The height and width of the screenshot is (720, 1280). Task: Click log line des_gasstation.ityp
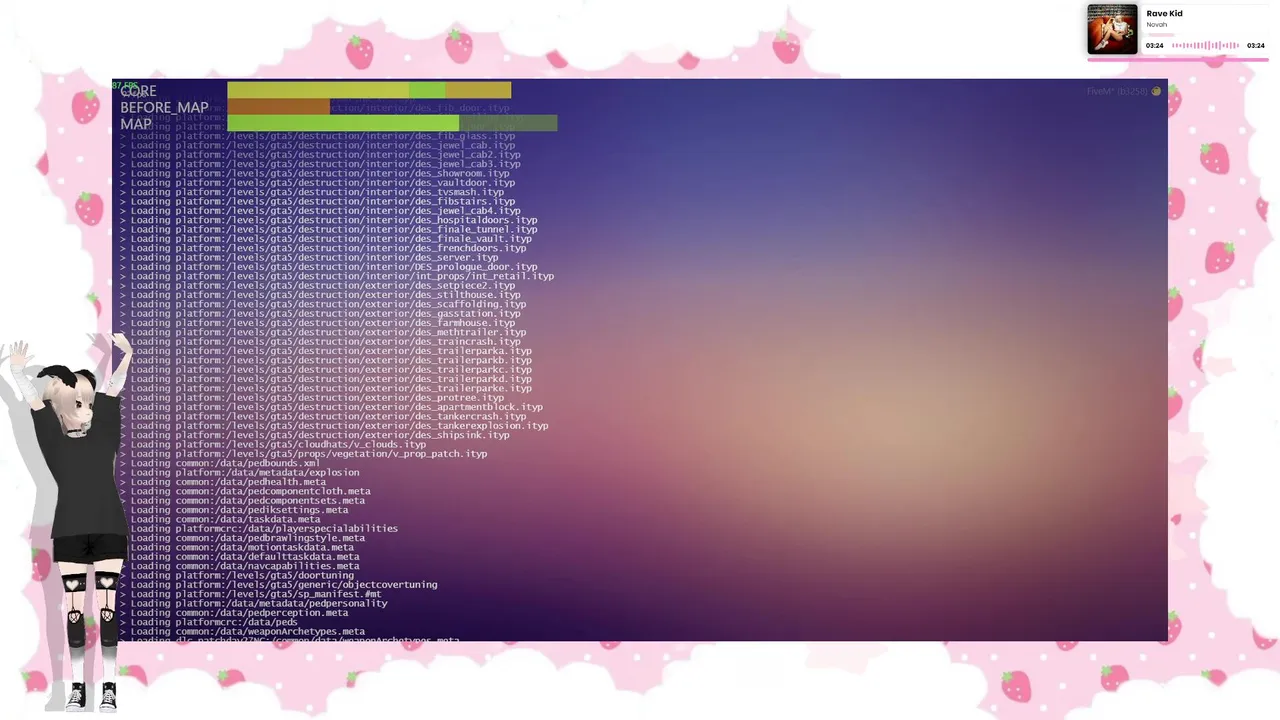click(x=320, y=313)
